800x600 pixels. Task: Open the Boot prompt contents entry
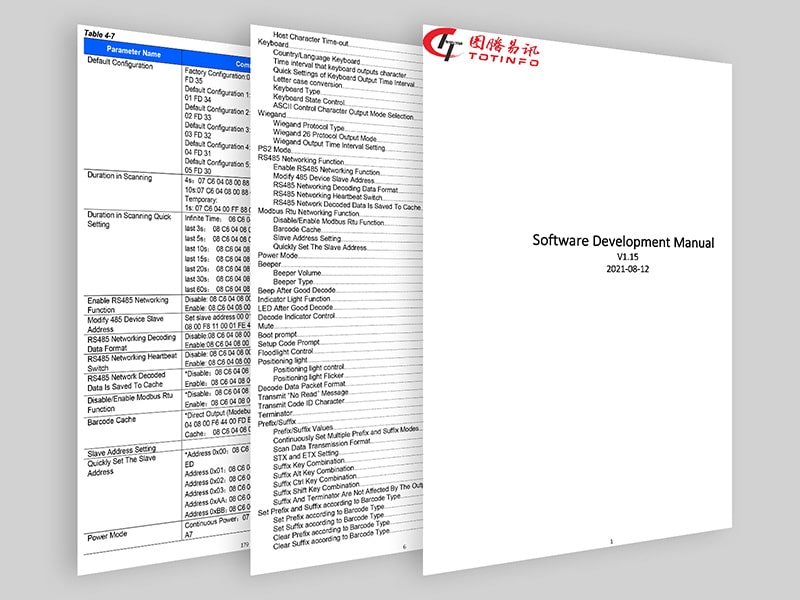pos(280,331)
